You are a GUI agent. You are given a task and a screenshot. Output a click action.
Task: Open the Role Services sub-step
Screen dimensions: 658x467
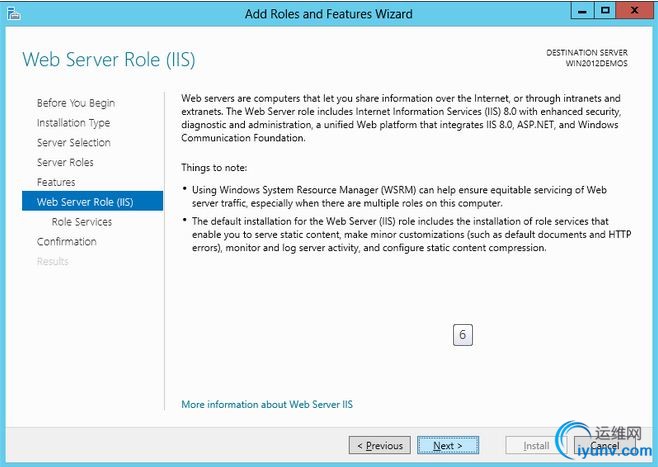82,222
